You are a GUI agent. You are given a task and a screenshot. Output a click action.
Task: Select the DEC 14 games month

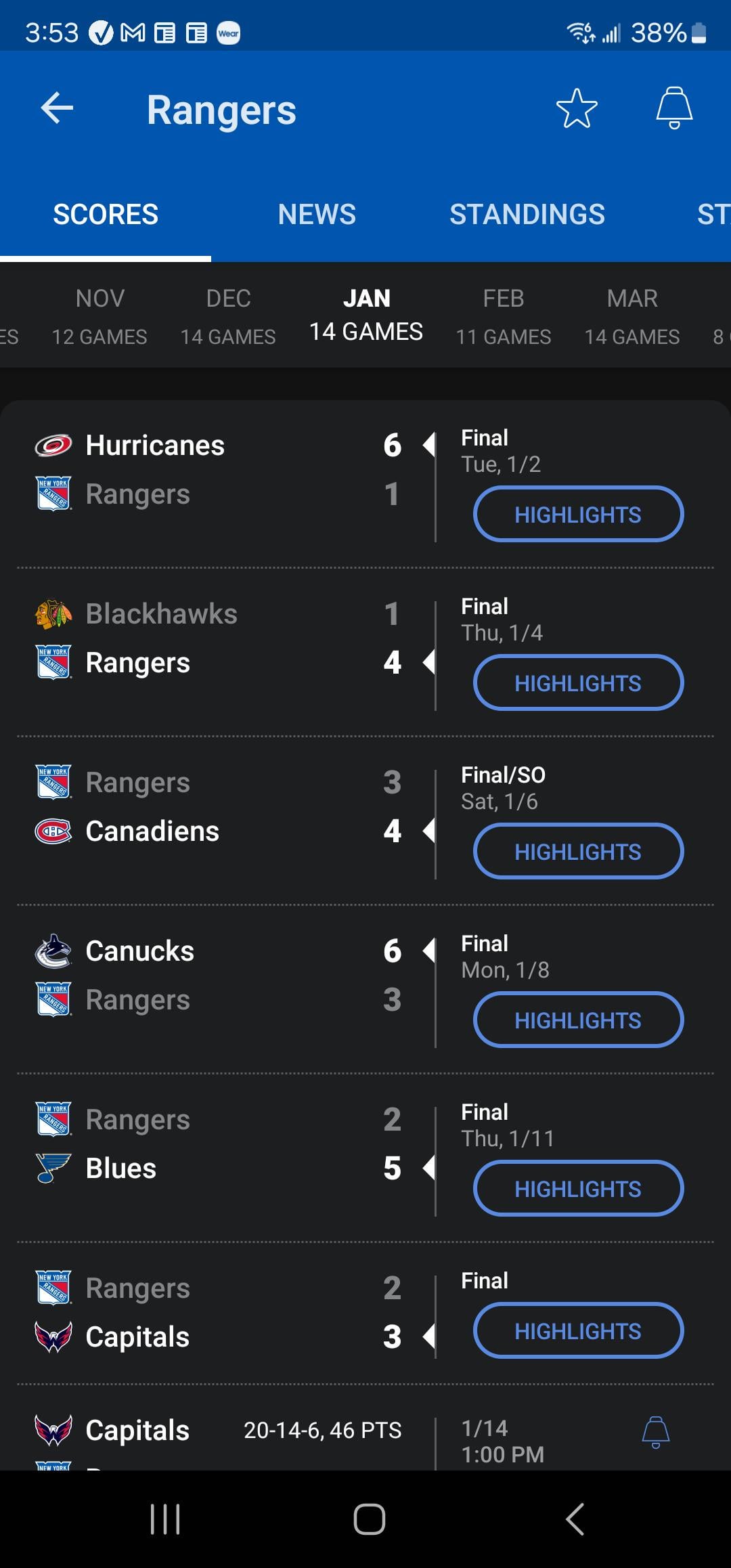click(x=228, y=317)
